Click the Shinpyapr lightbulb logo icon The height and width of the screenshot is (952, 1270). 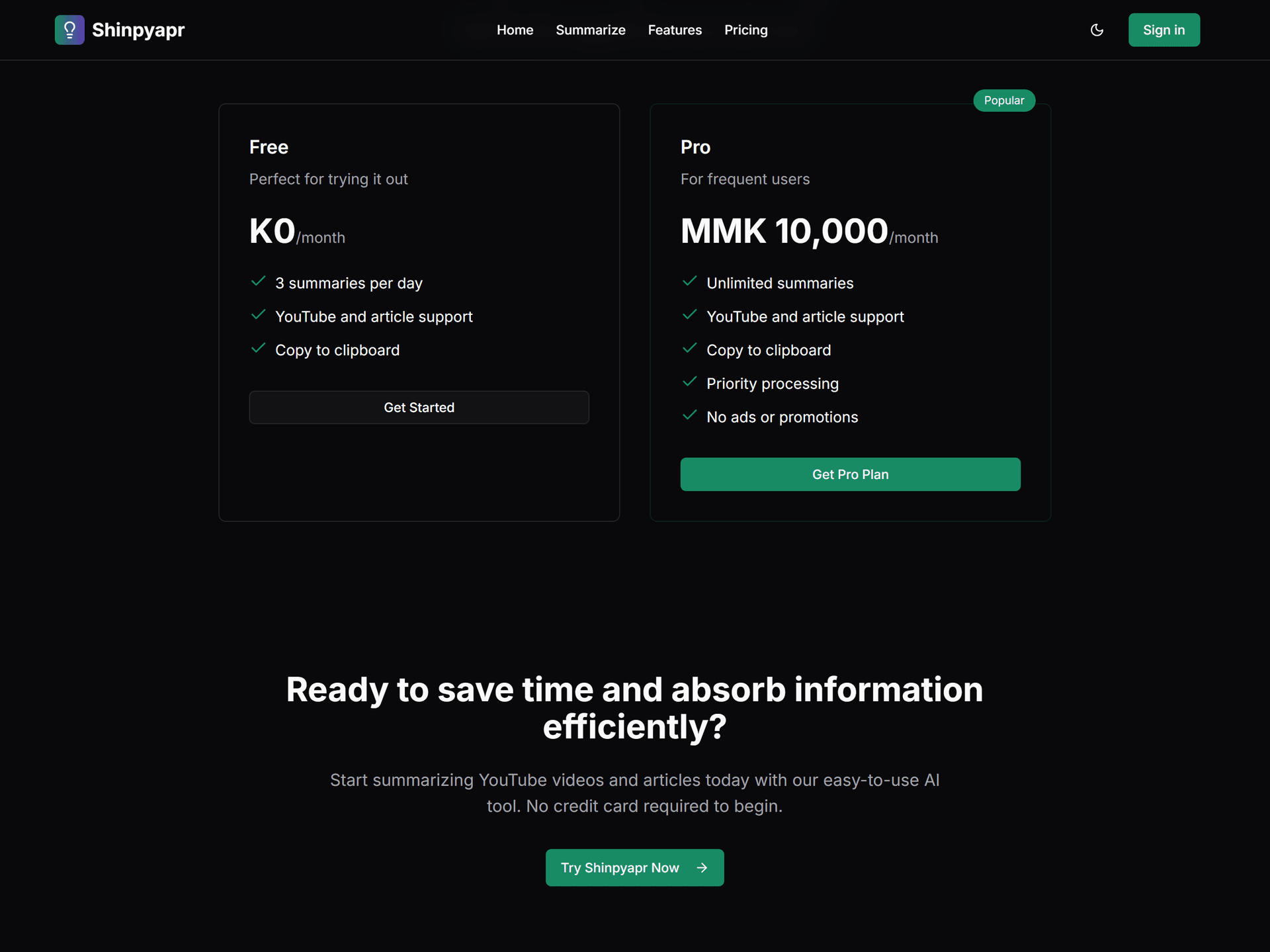click(x=69, y=30)
